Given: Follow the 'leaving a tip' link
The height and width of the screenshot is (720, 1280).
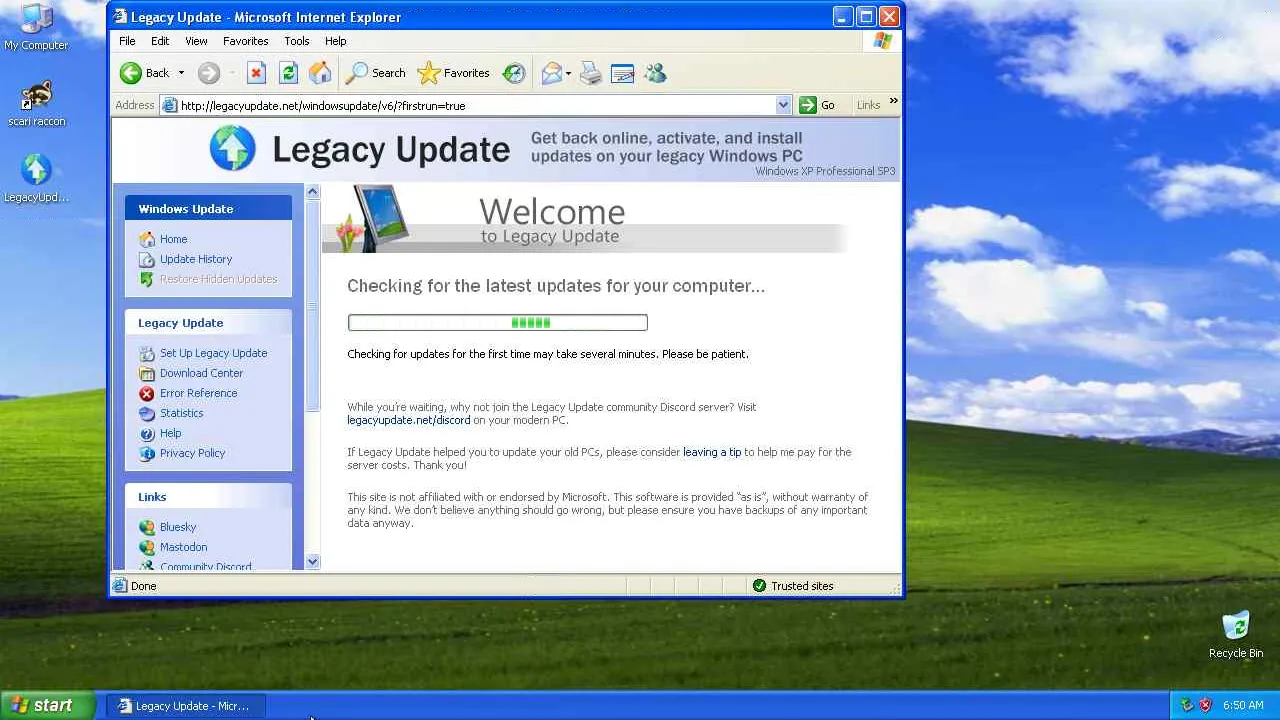Looking at the screenshot, I should pos(712,452).
